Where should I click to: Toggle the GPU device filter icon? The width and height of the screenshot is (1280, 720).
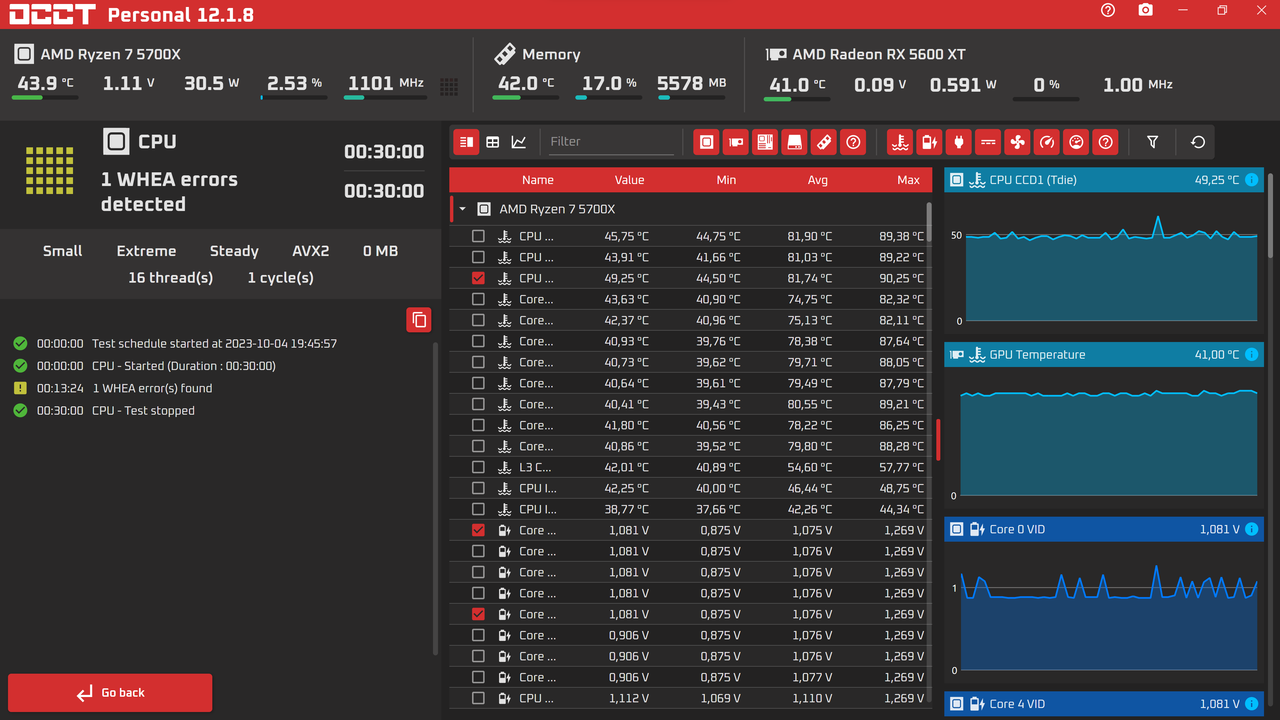(x=736, y=142)
